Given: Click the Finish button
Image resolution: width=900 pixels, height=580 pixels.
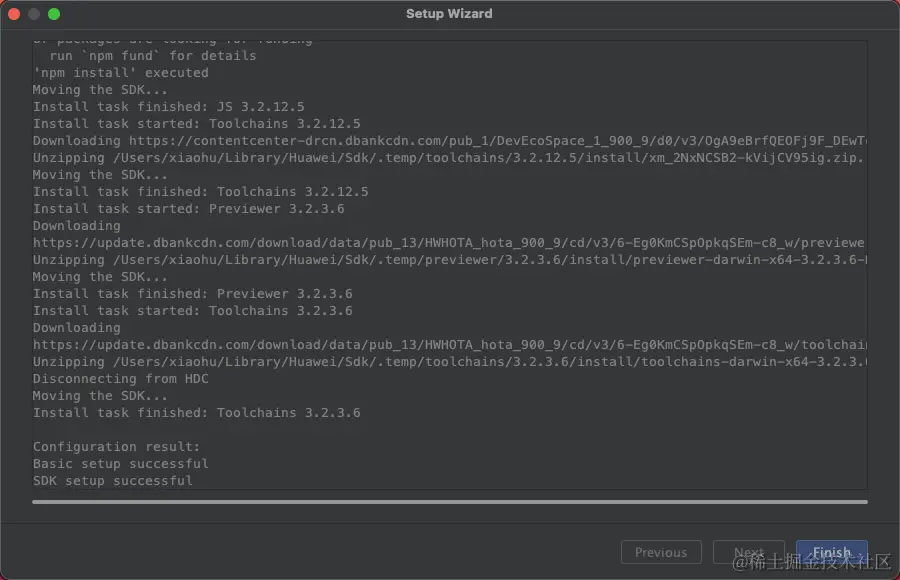Looking at the screenshot, I should click(x=831, y=552).
